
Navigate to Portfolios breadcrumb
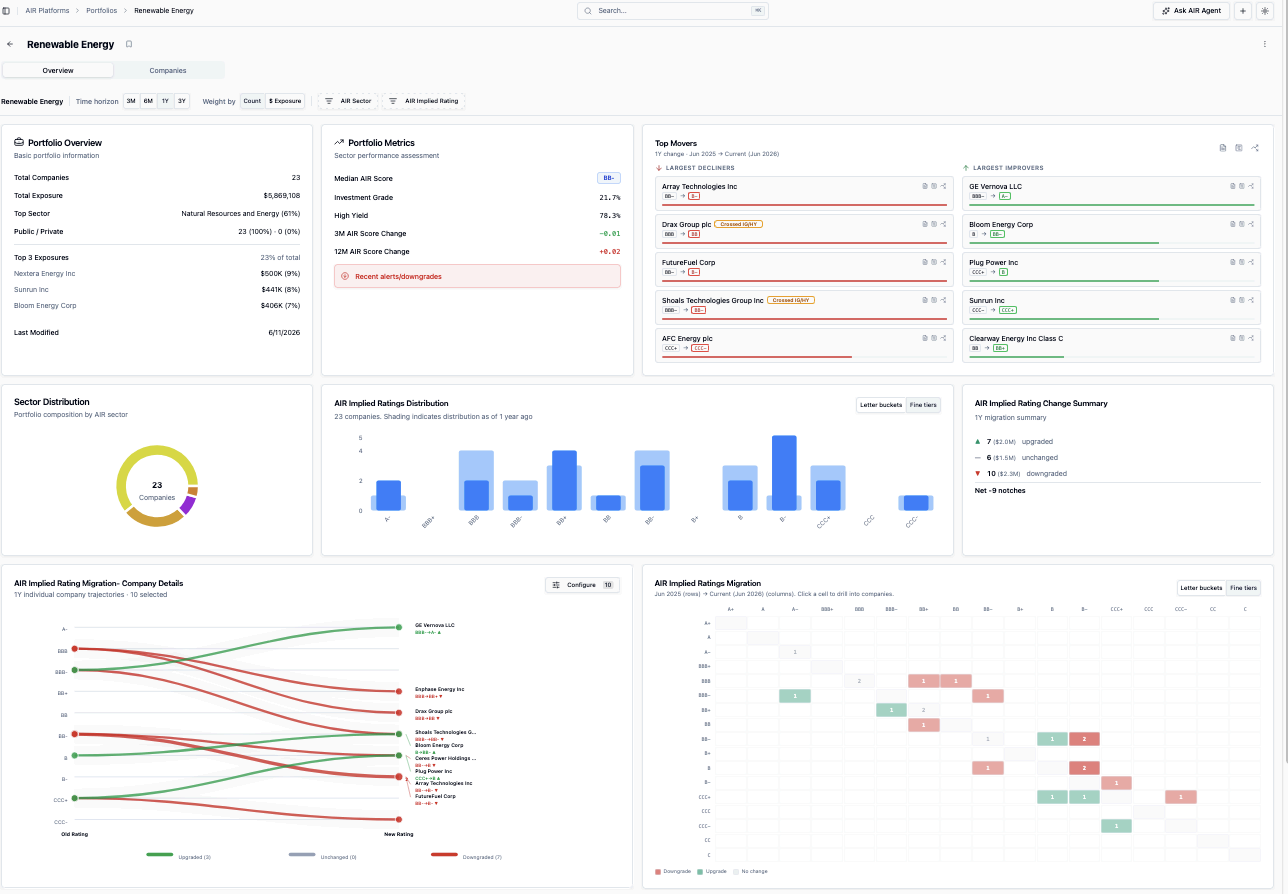(x=101, y=11)
